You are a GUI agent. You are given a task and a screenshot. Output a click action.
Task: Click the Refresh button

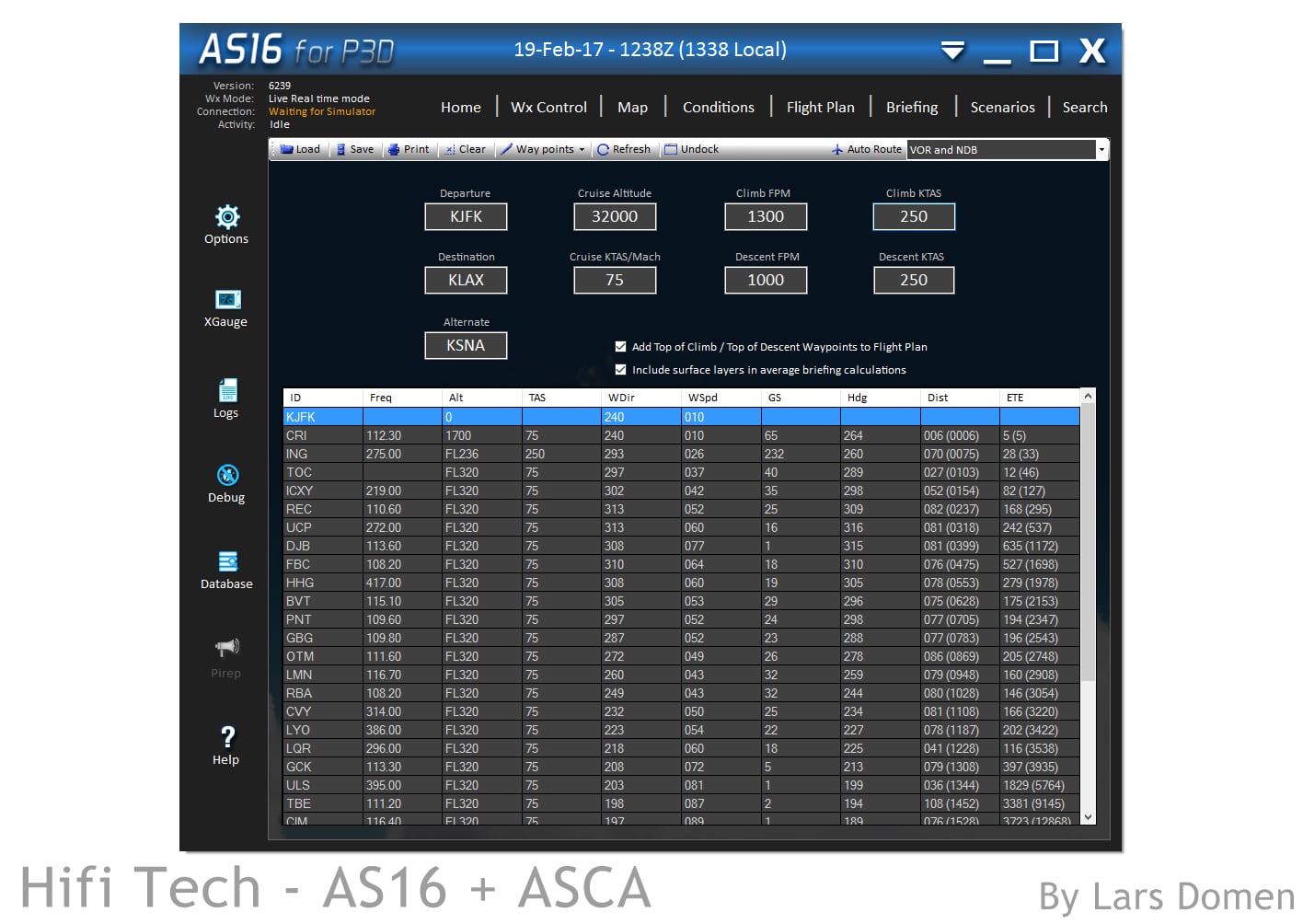click(624, 149)
